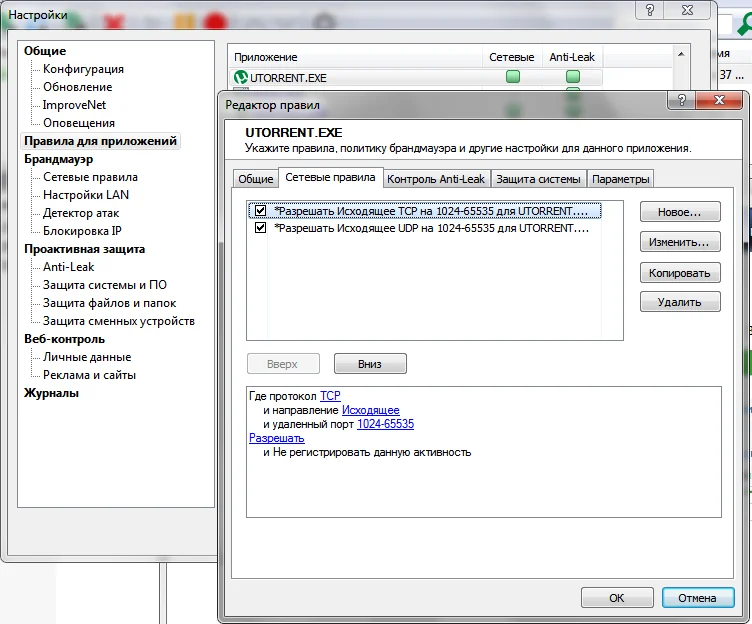Uncheck the outgoing UDP rule checkbox
The height and width of the screenshot is (624, 752).
pos(260,227)
